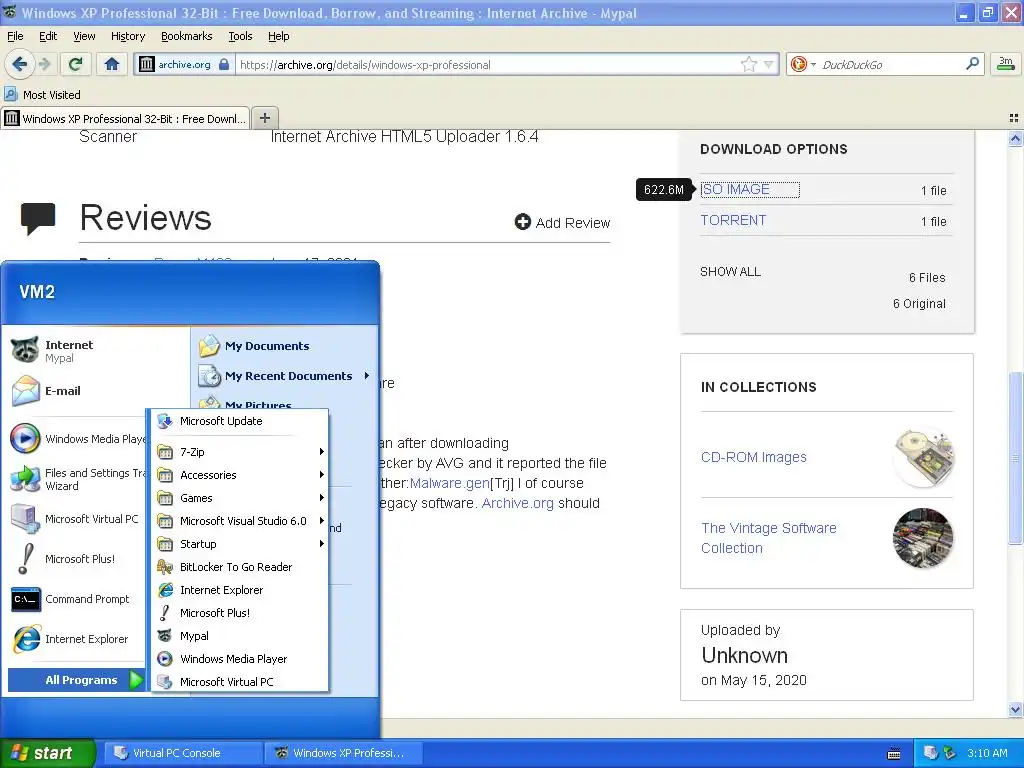Click SHOW ALL download options
Screen dimensions: 1024x768
pyautogui.click(x=730, y=272)
